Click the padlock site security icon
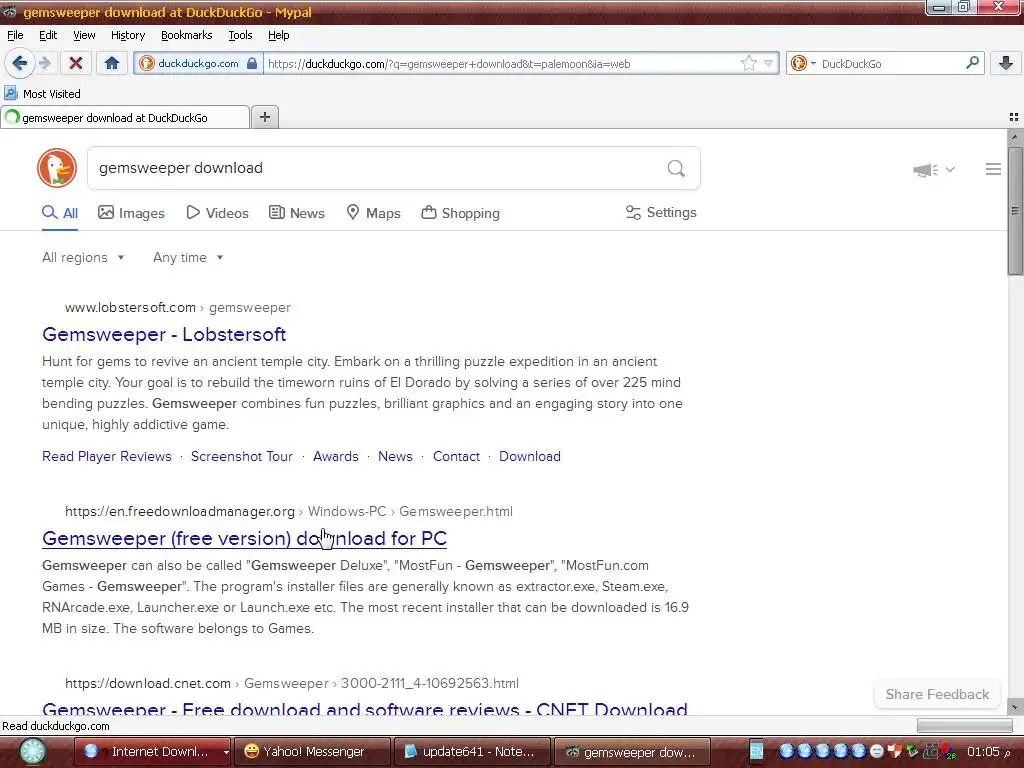The image size is (1024, 768). (x=252, y=63)
